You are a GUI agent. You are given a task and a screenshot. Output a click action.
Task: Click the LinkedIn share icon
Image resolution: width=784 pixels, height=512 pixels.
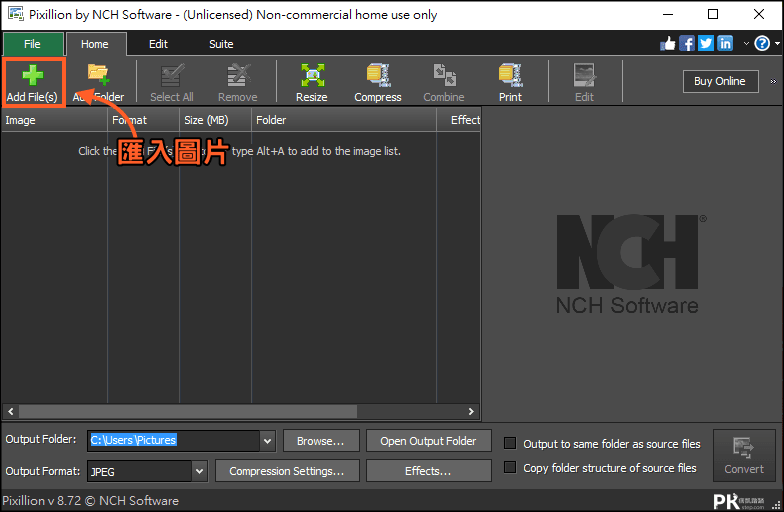(x=725, y=44)
